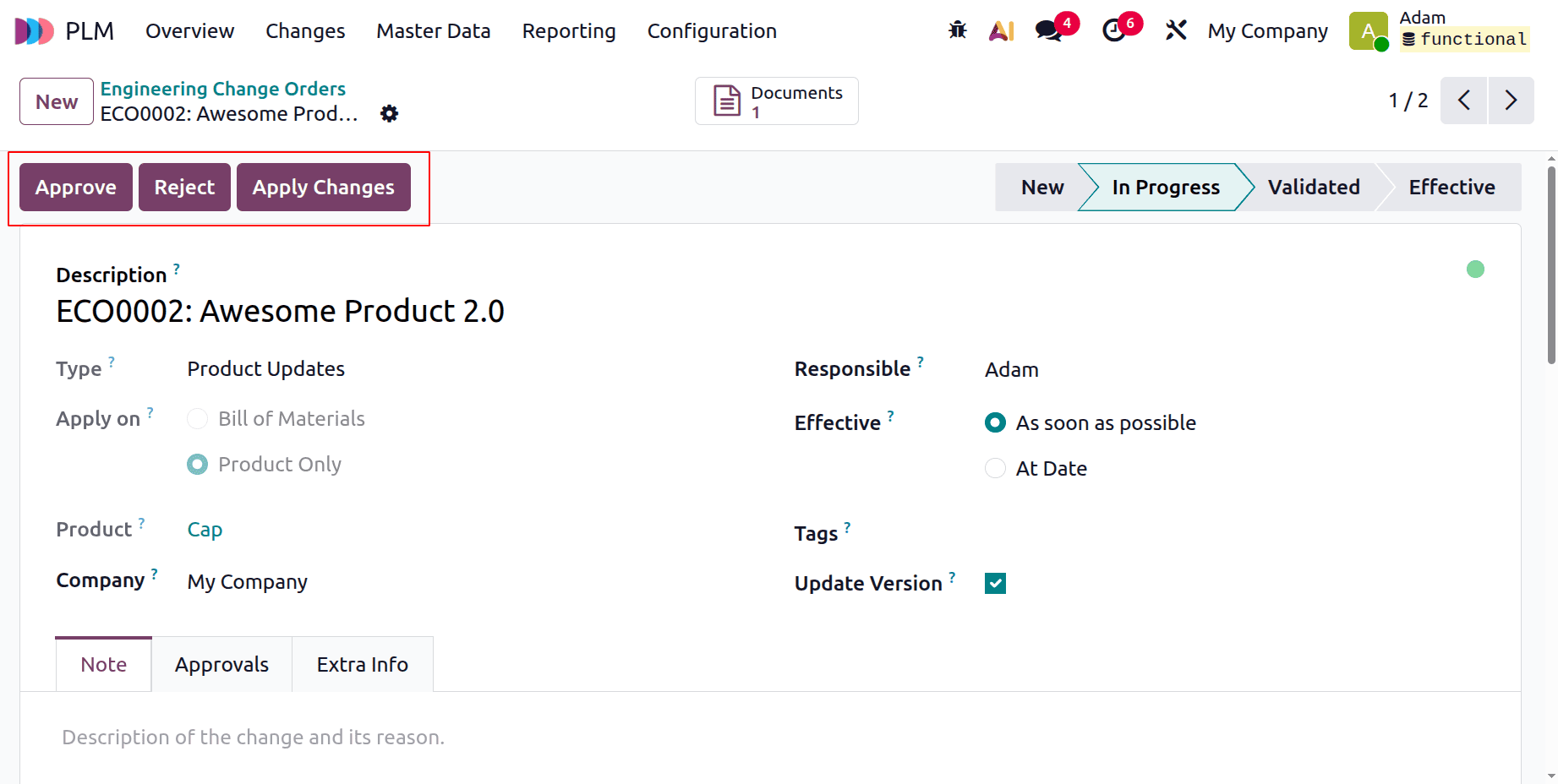Click the Documents page icon
Image resolution: width=1558 pixels, height=784 pixels.
727,101
